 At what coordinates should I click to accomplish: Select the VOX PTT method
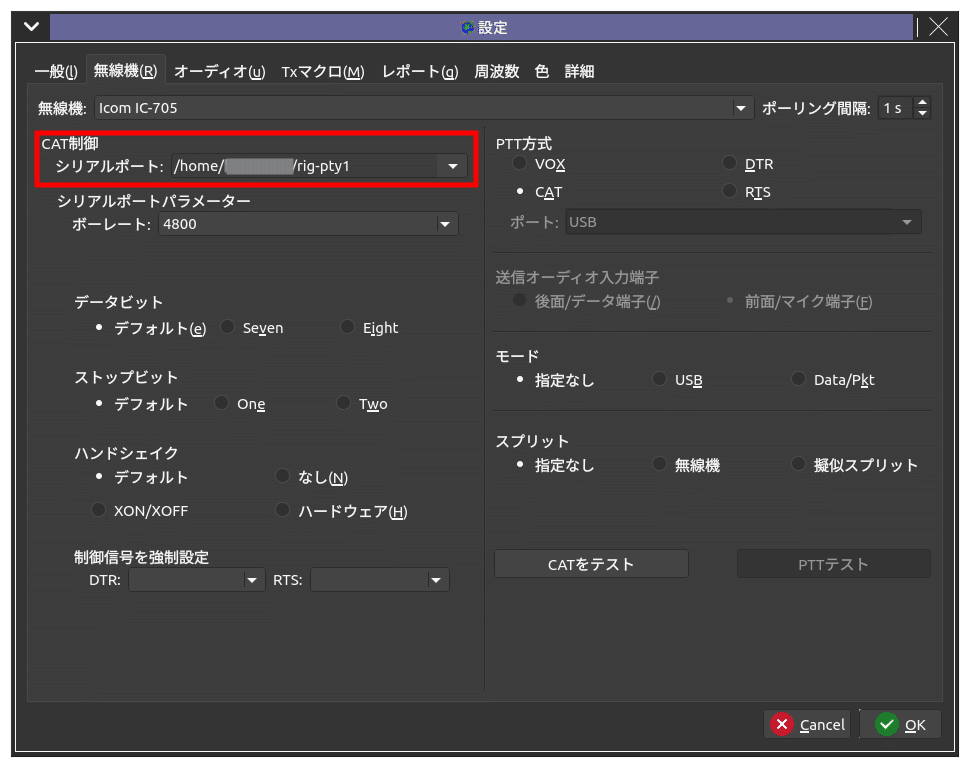(x=518, y=163)
